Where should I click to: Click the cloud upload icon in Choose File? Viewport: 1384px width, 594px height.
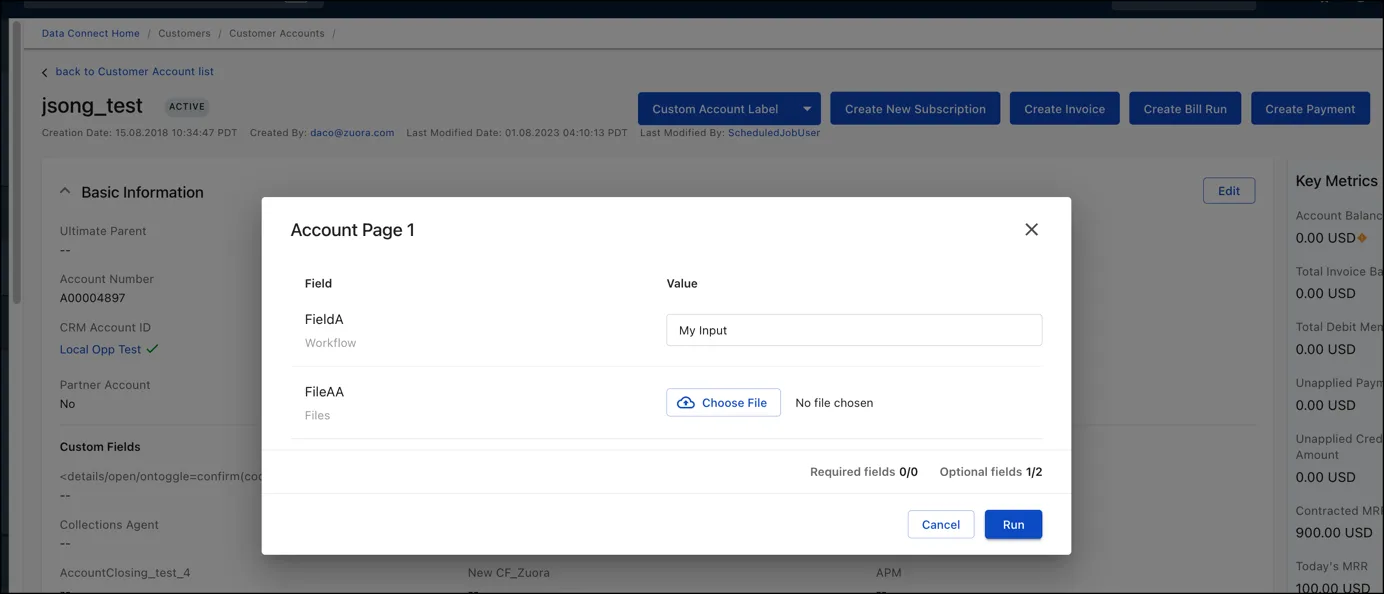pos(686,403)
